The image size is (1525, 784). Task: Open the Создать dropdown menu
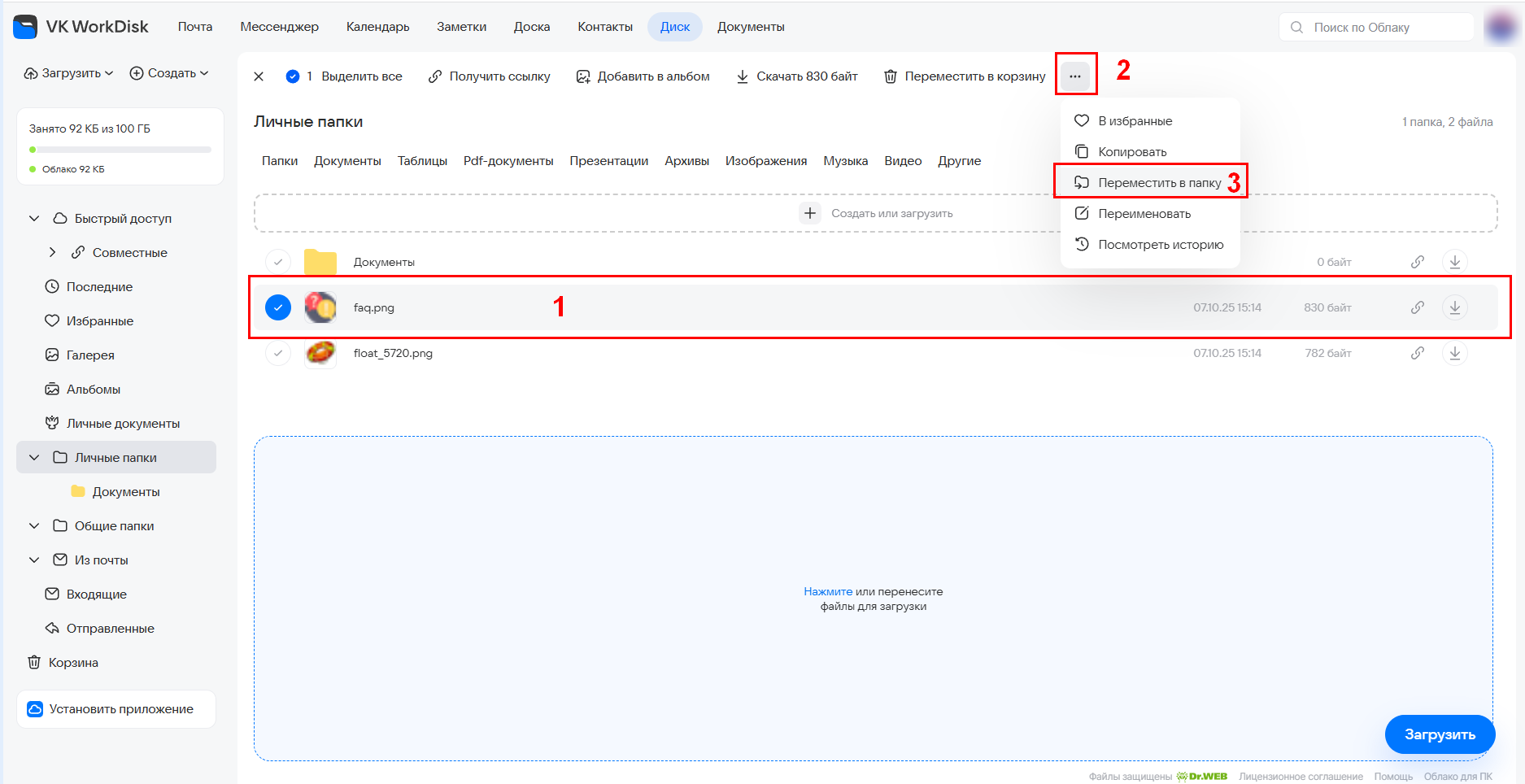coord(169,73)
